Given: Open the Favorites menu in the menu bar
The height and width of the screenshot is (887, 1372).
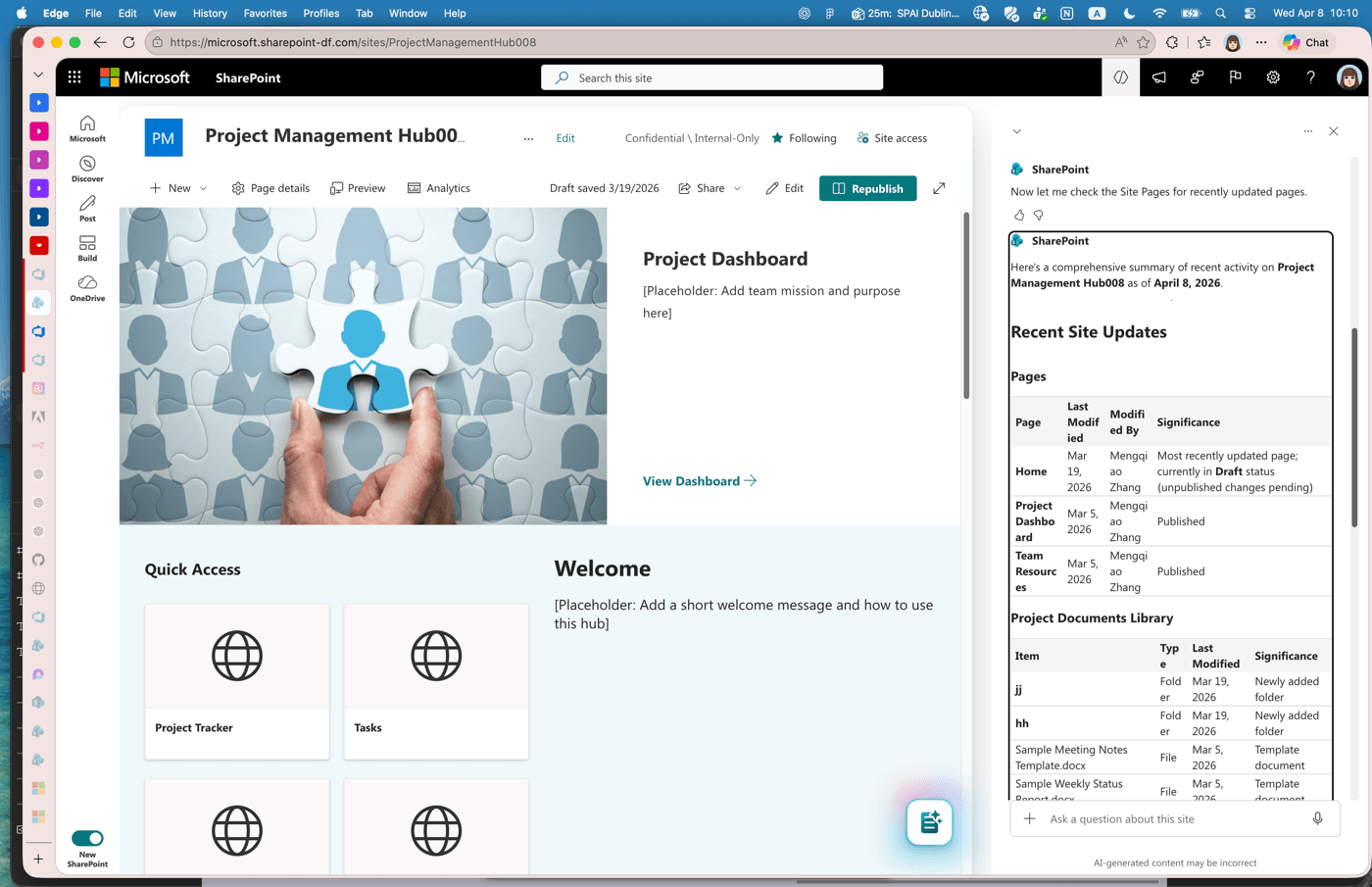Looking at the screenshot, I should 266,14.
